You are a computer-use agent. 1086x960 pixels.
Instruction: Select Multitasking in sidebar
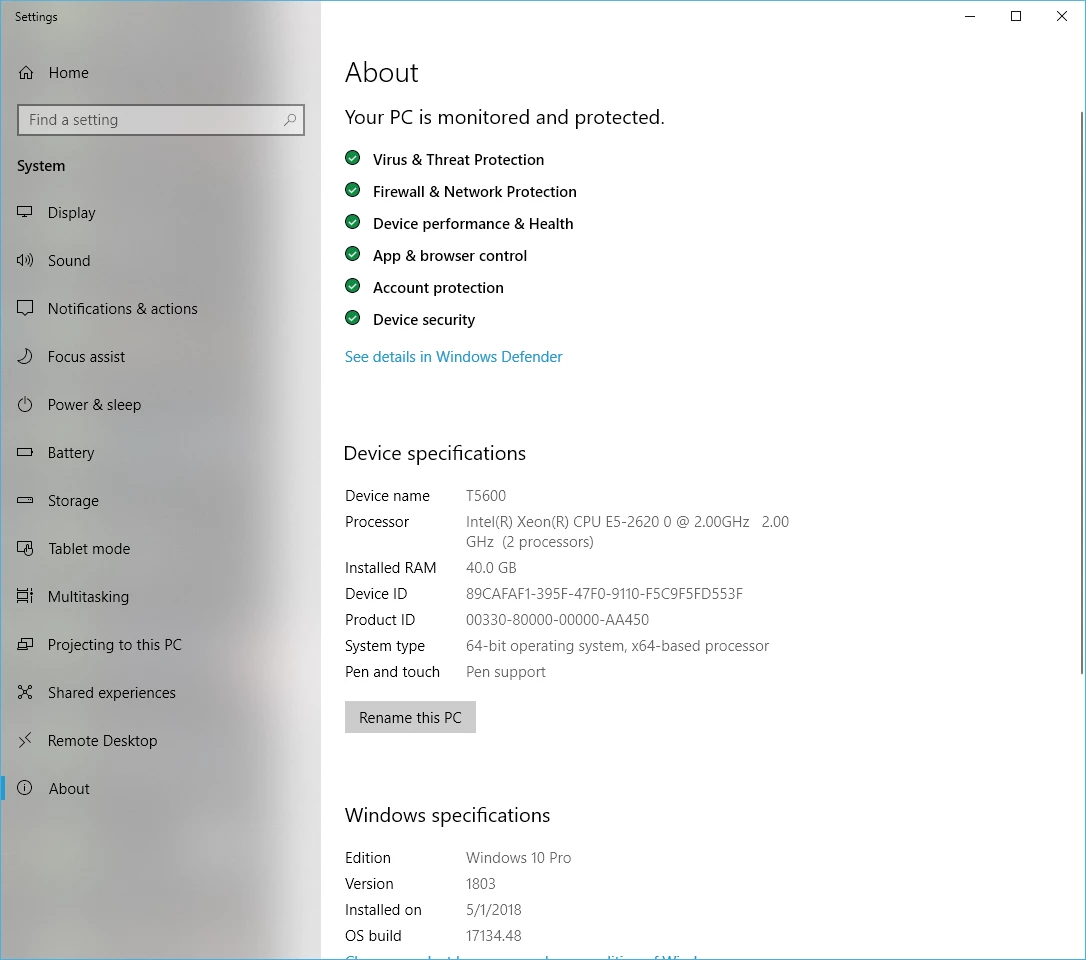[x=161, y=596]
